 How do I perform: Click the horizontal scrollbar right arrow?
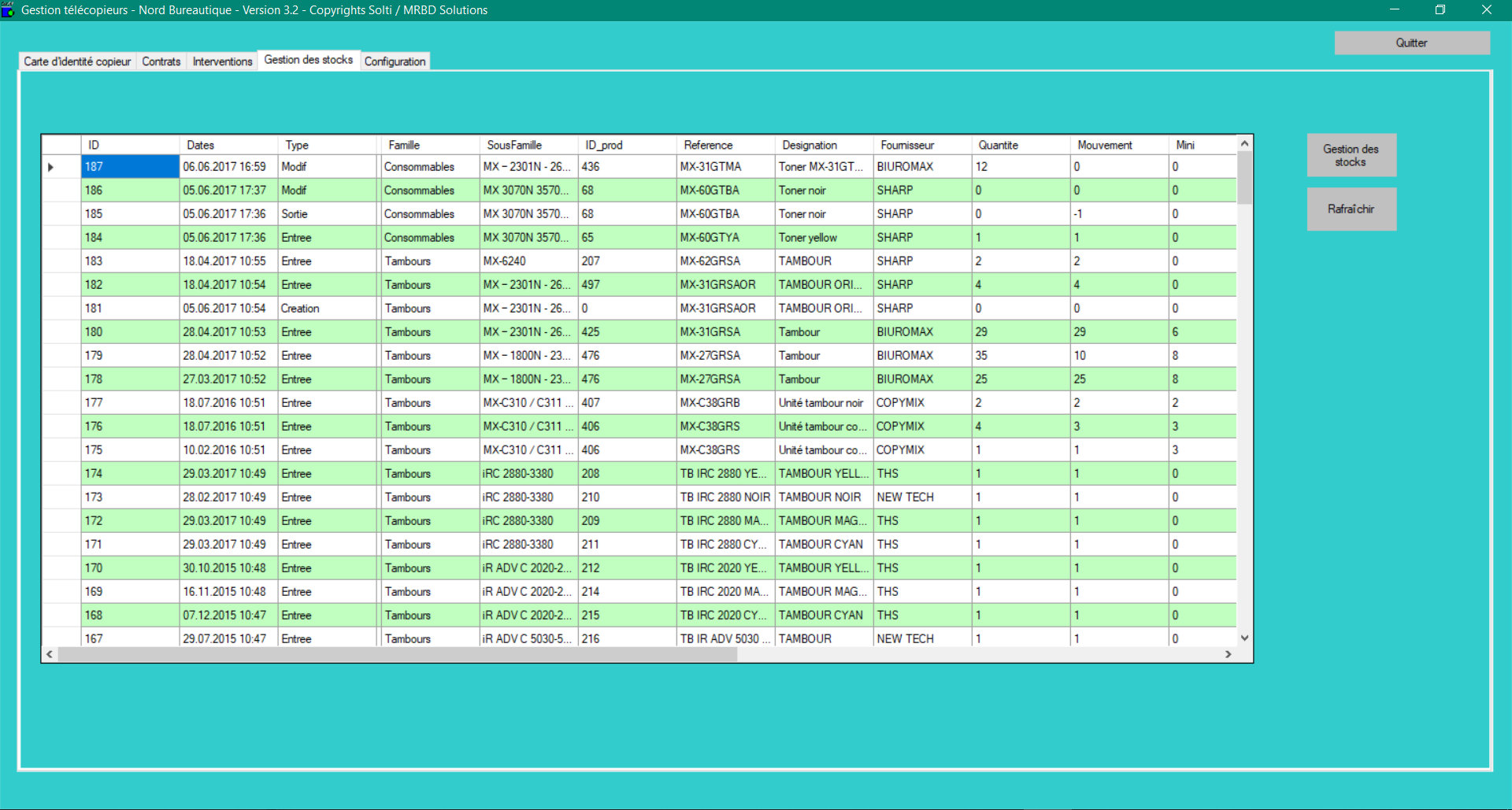pyautogui.click(x=1228, y=654)
